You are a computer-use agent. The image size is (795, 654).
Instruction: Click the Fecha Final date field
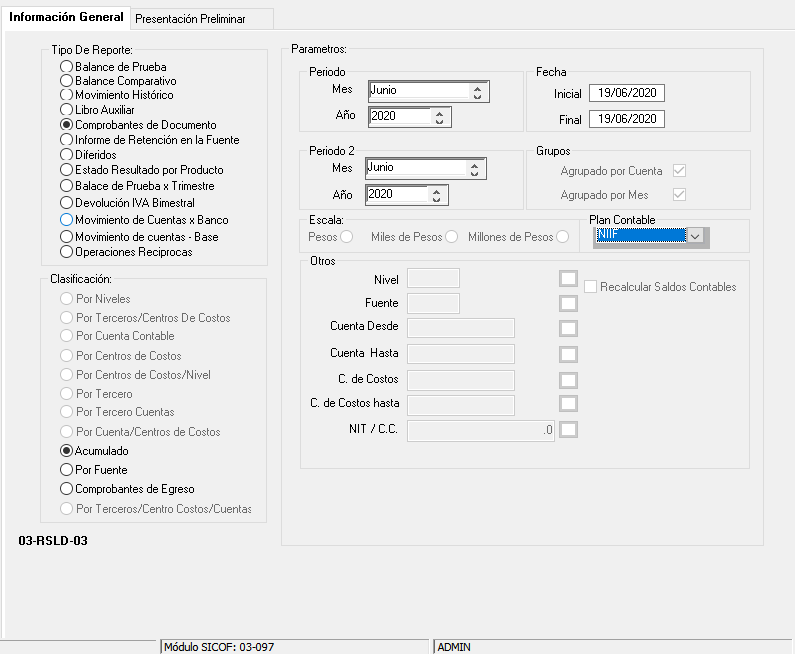(x=627, y=119)
